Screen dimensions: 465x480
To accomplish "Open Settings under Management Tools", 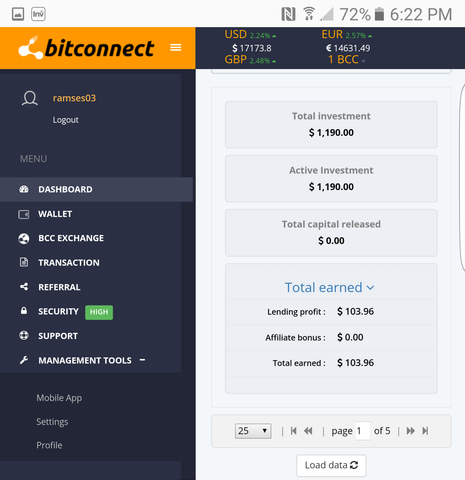I will pos(52,422).
